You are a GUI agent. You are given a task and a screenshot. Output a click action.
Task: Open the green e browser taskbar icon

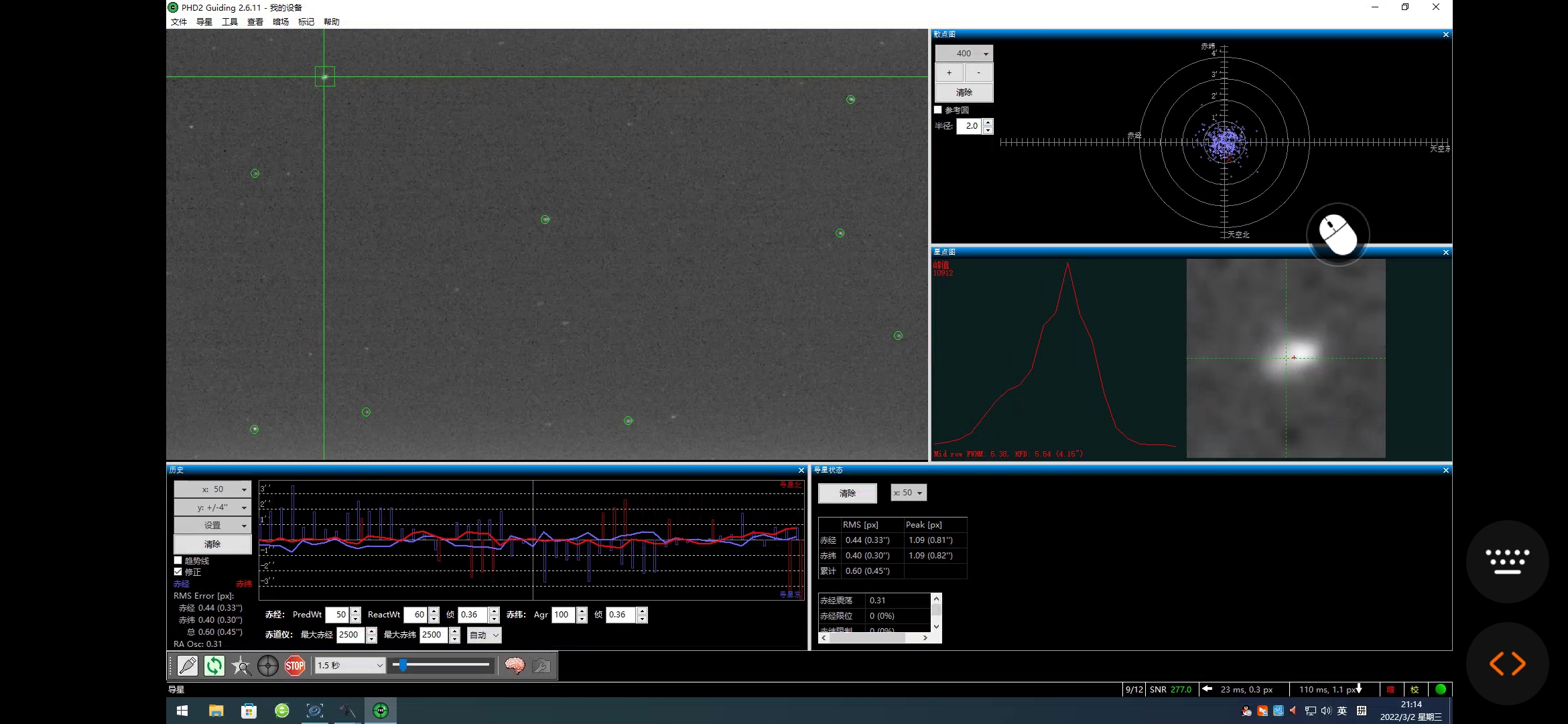coord(282,711)
